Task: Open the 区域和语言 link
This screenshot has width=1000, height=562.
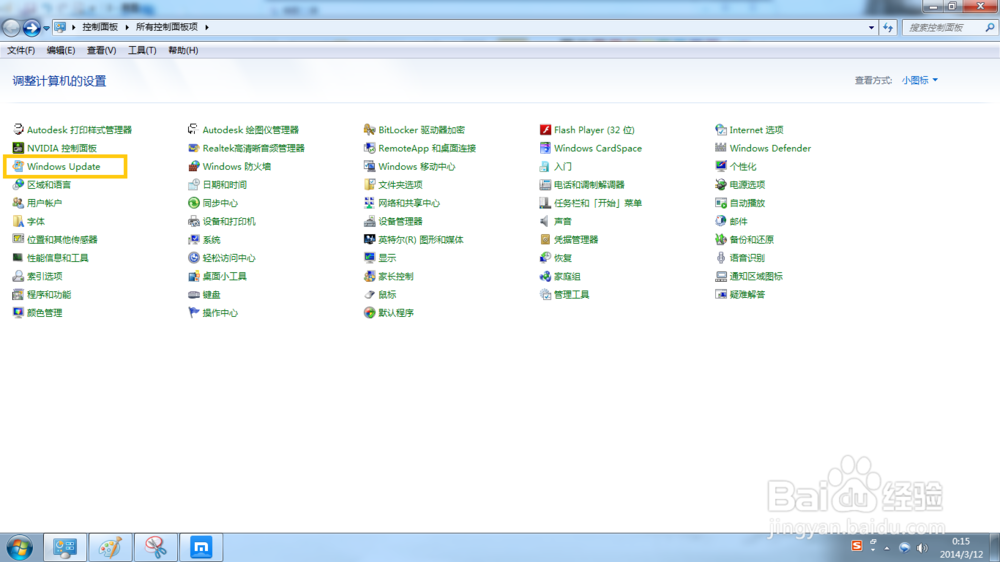Action: [x=49, y=185]
